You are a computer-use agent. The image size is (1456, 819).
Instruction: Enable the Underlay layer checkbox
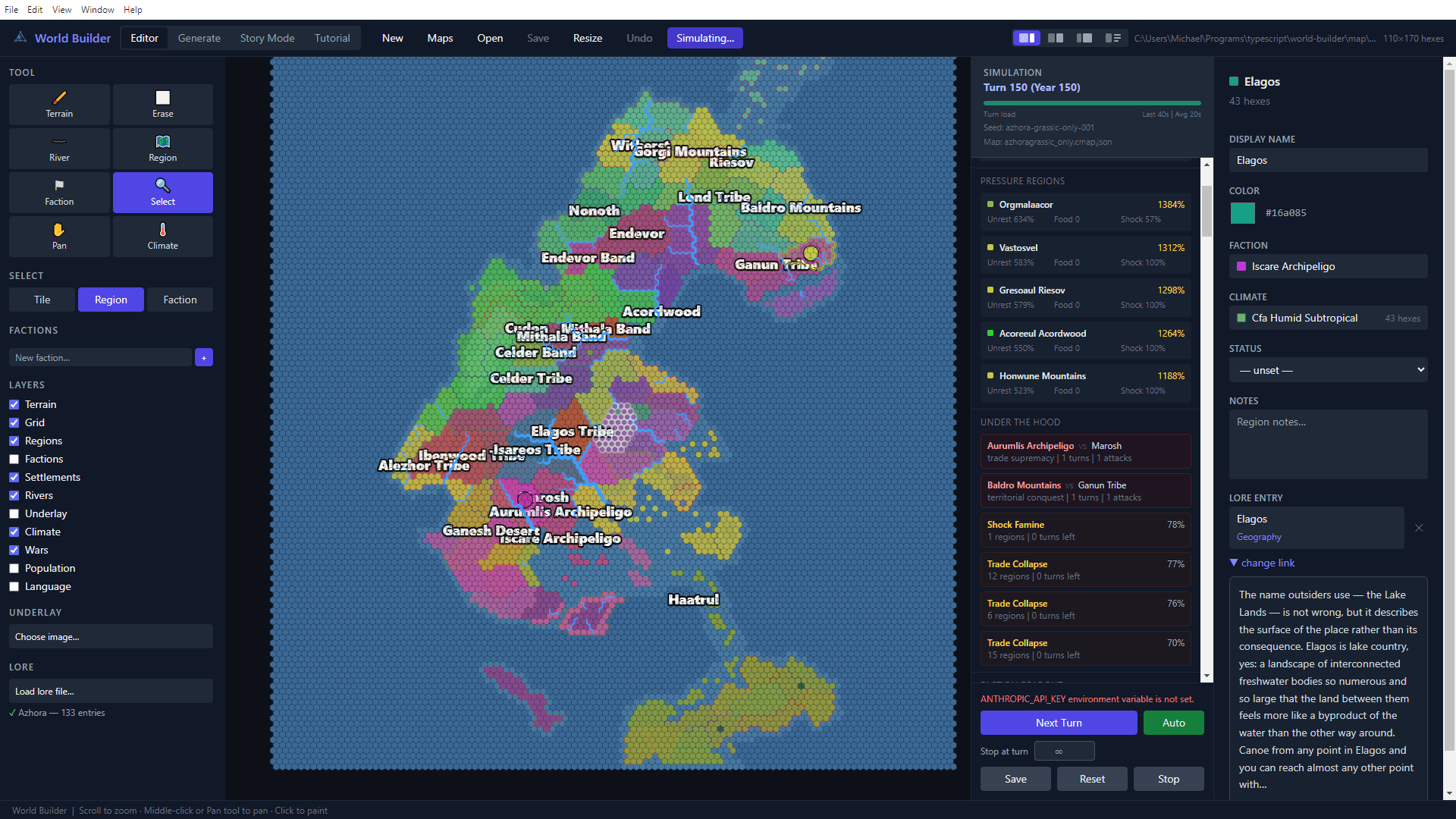(x=14, y=513)
